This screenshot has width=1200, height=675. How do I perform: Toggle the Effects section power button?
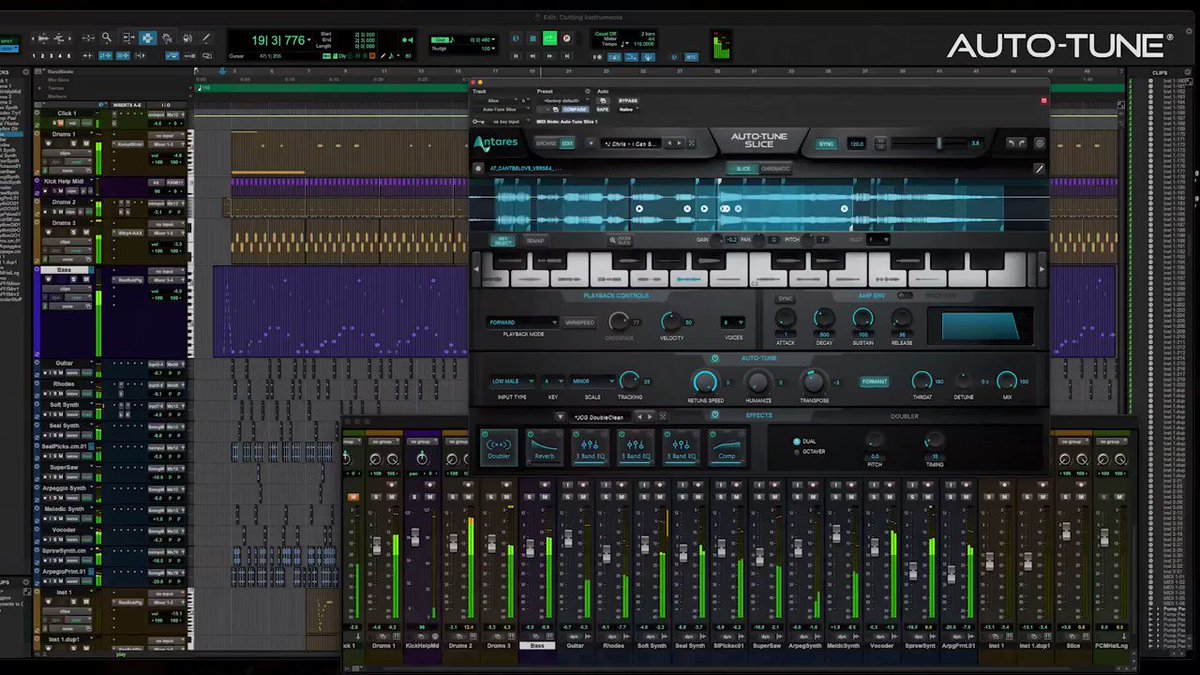[715, 415]
